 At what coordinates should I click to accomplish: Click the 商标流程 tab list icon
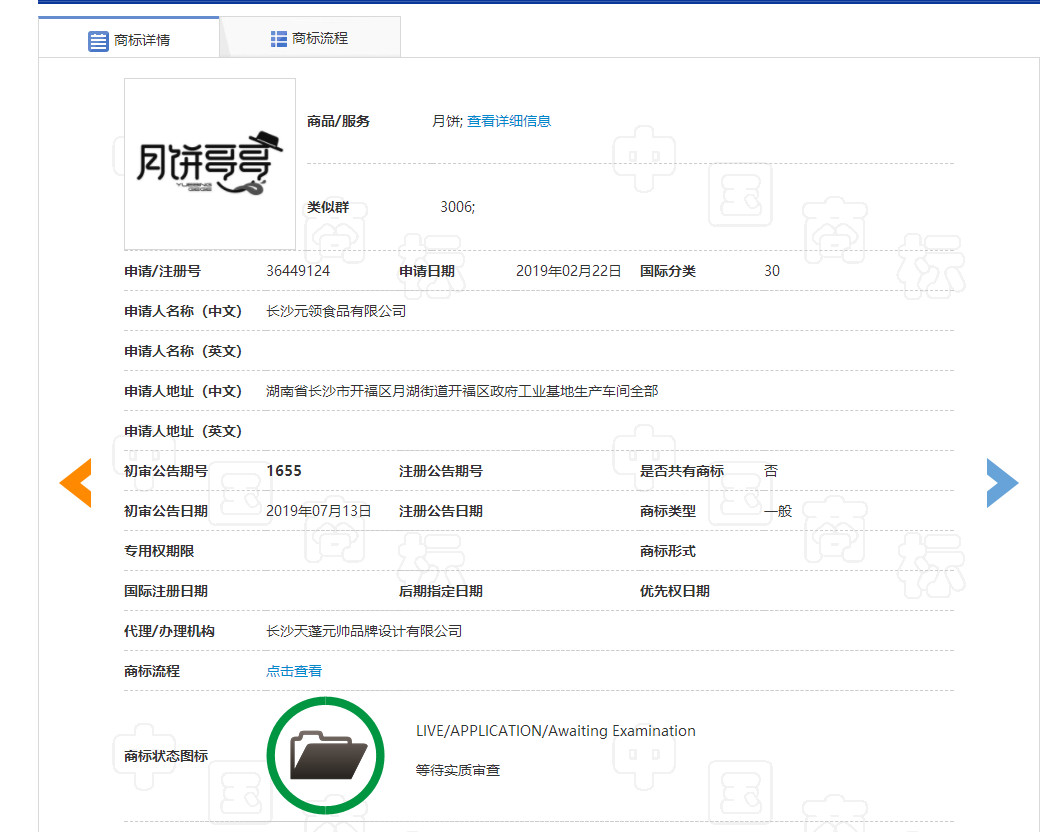coord(279,38)
